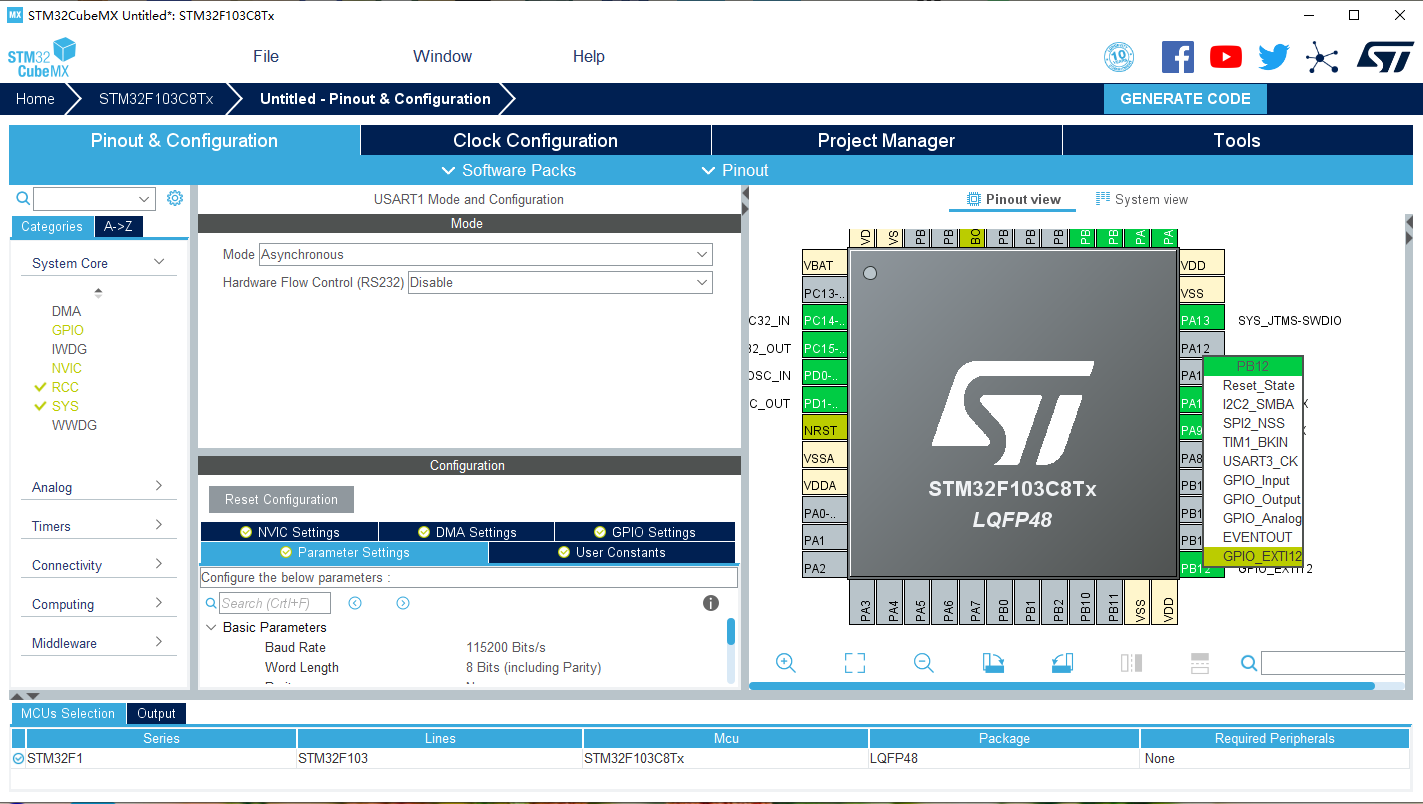1423x804 pixels.
Task: Open the categories settings gear
Action: pyautogui.click(x=175, y=198)
